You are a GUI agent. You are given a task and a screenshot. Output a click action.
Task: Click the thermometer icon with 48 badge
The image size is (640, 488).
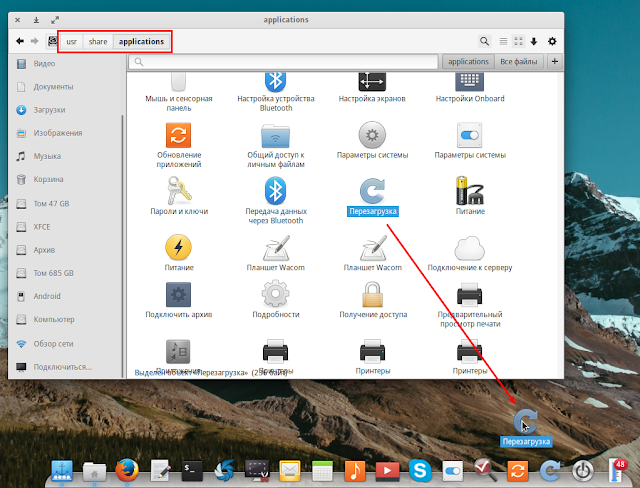(x=618, y=470)
